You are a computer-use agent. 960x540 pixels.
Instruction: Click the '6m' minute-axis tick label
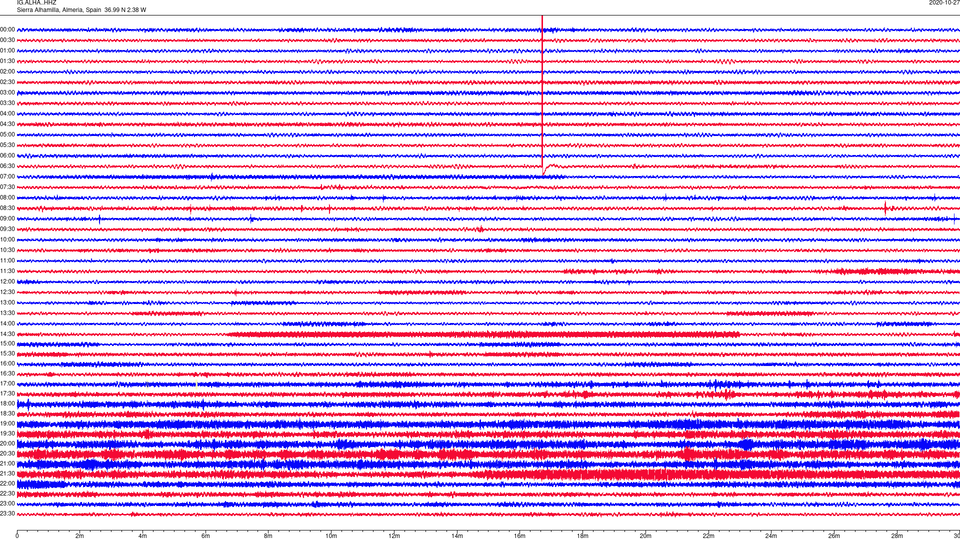click(205, 536)
